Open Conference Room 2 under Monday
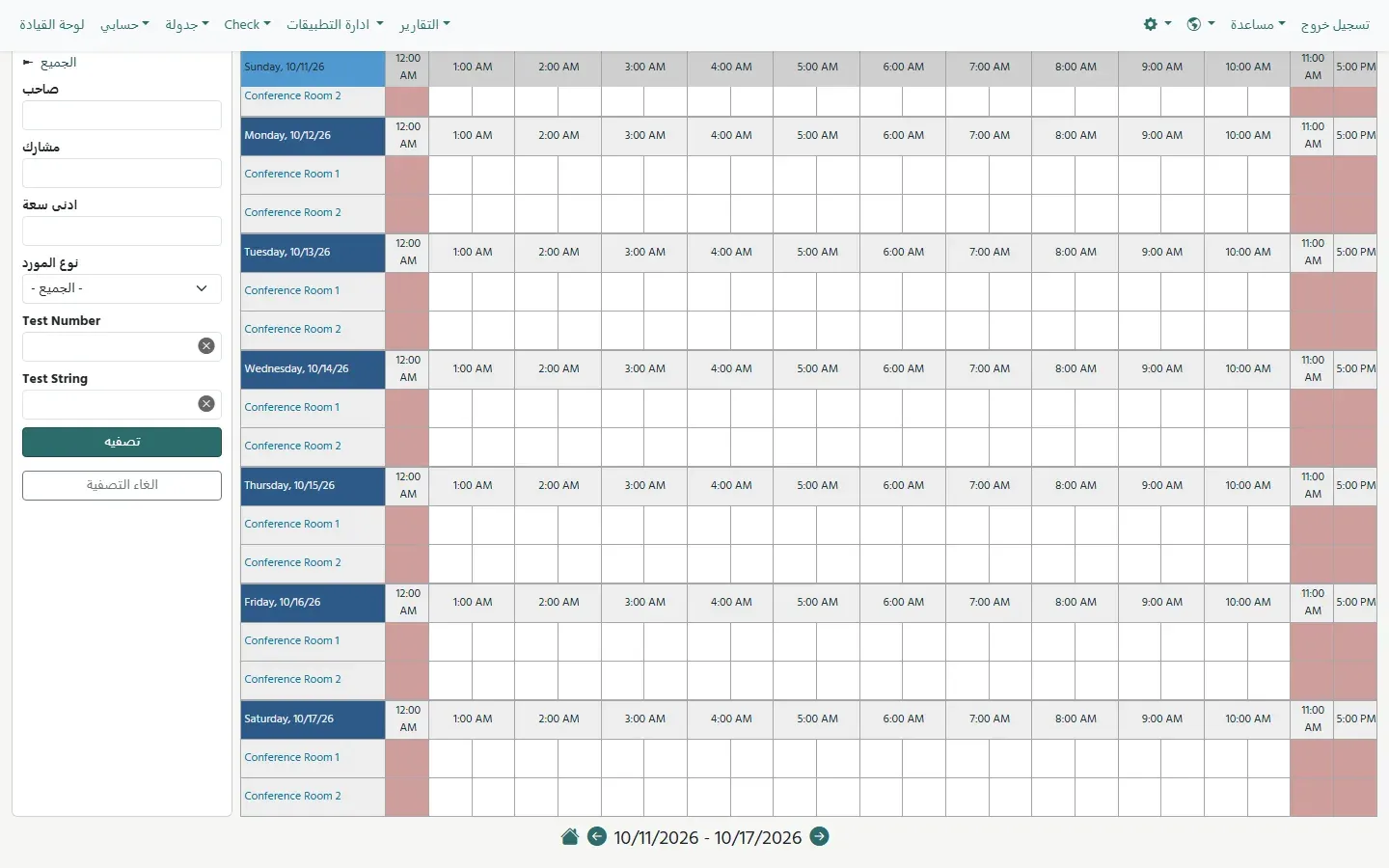Image resolution: width=1389 pixels, height=868 pixels. 292,212
